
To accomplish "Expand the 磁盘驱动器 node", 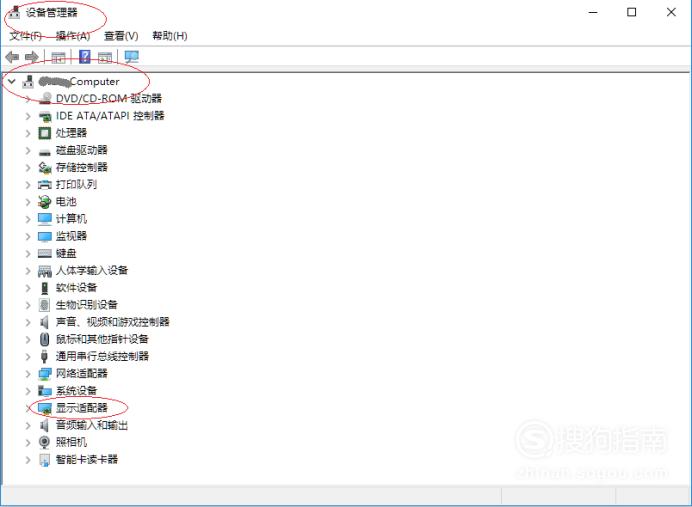I will (x=28, y=150).
